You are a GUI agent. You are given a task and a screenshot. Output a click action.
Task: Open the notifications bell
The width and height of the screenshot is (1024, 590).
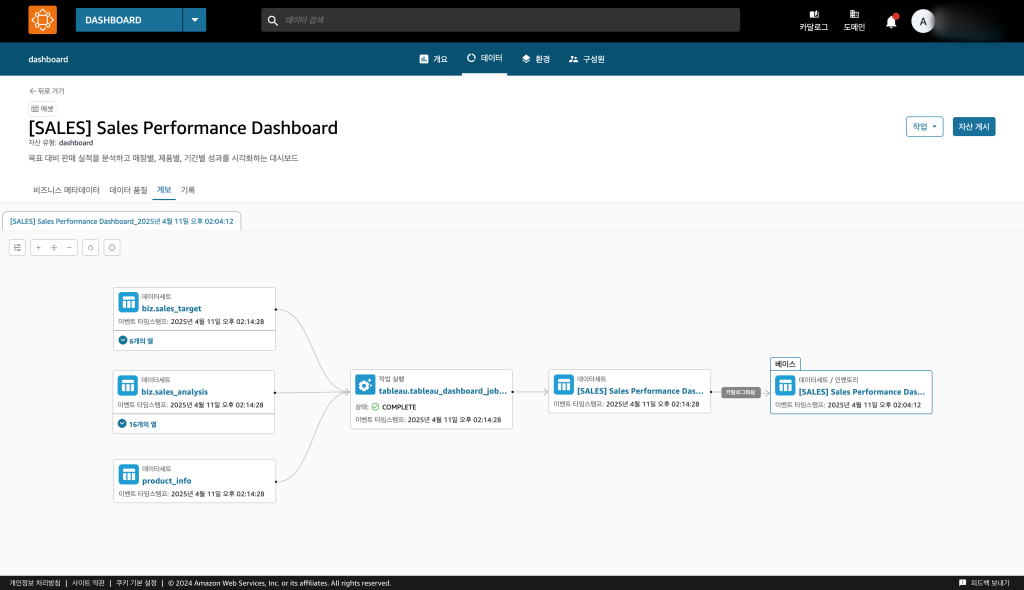pyautogui.click(x=891, y=22)
